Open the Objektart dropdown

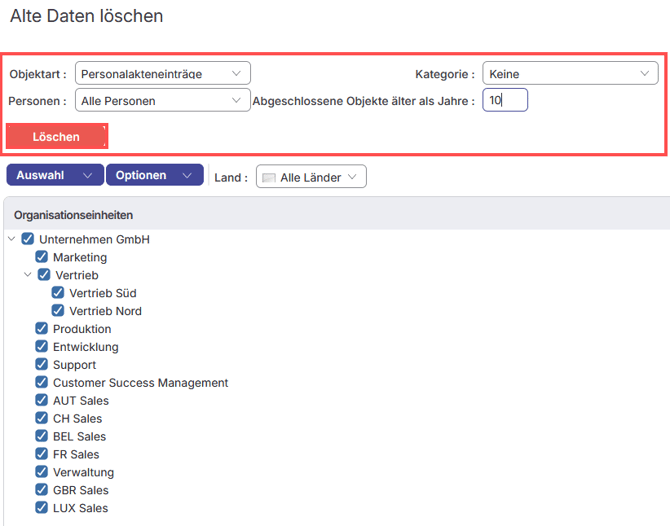coord(162,73)
